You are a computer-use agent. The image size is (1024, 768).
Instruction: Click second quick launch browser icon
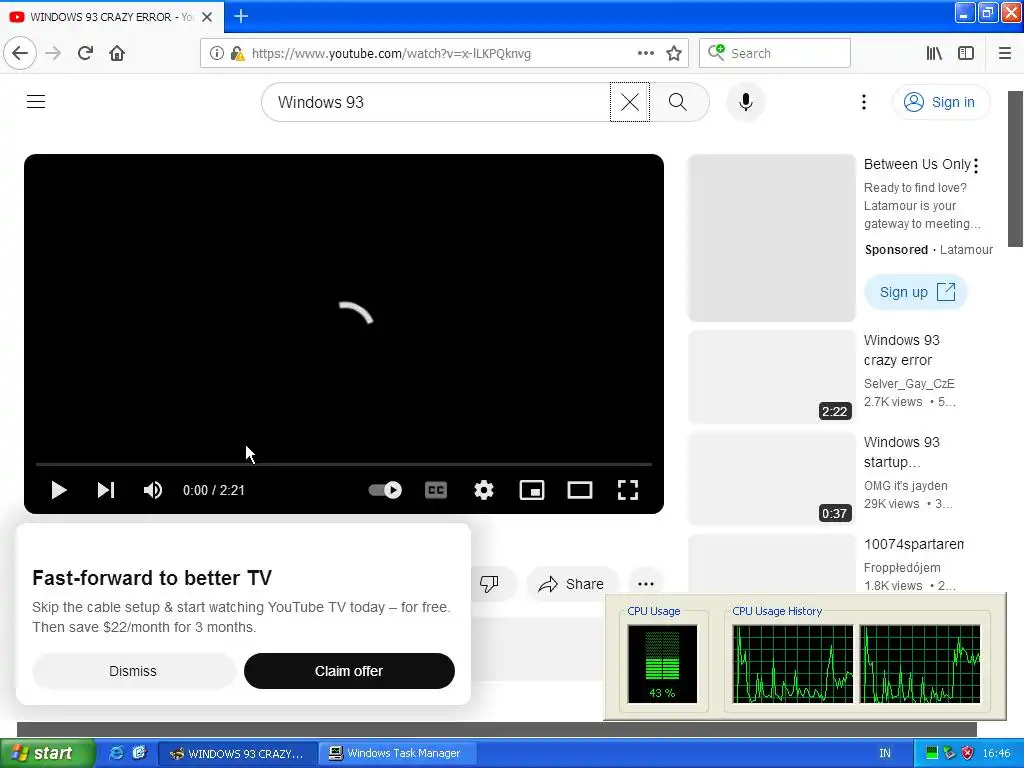pos(139,753)
